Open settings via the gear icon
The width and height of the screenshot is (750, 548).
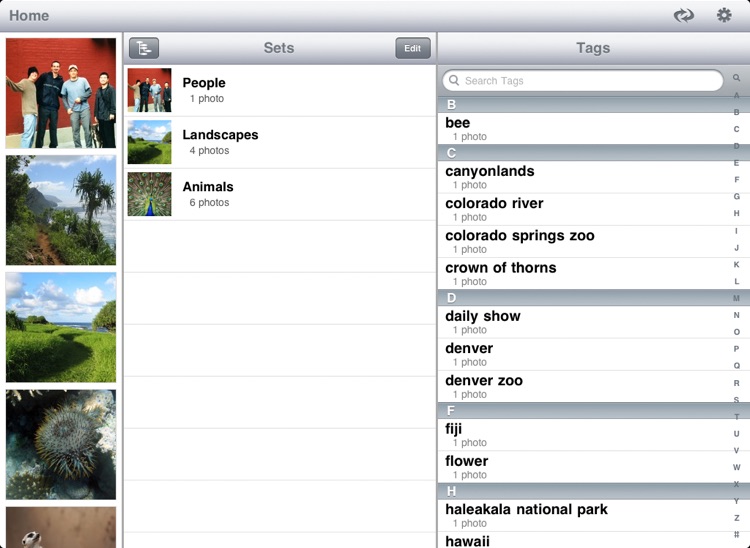coord(724,15)
